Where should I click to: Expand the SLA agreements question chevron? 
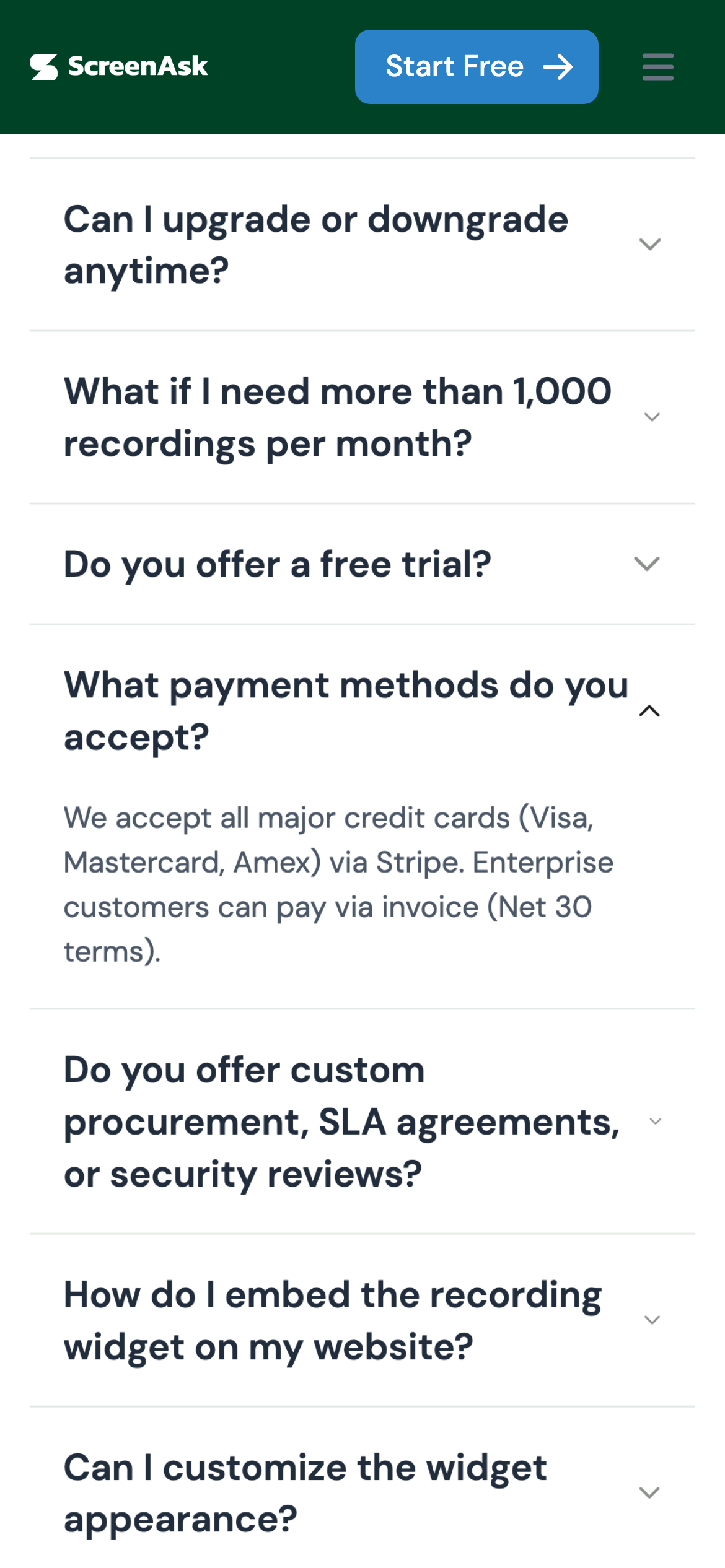pyautogui.click(x=655, y=1122)
